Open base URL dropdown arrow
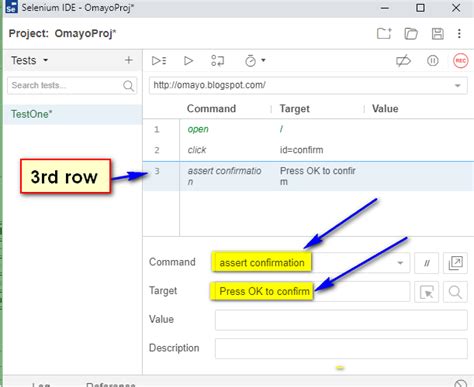The width and height of the screenshot is (474, 387). 458,85
